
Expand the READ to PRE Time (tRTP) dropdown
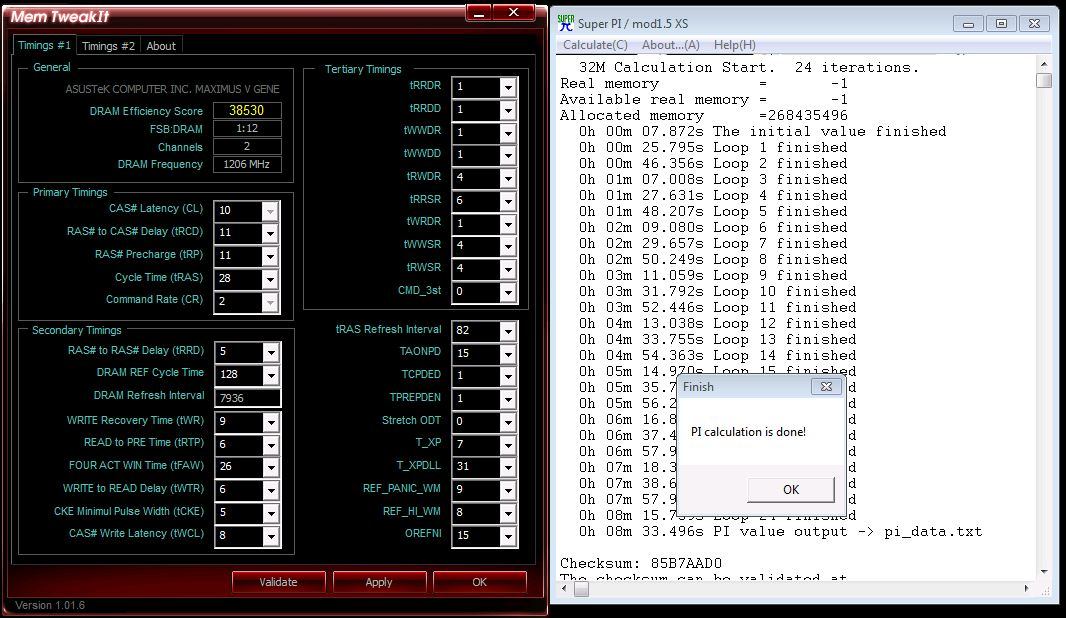click(271, 445)
